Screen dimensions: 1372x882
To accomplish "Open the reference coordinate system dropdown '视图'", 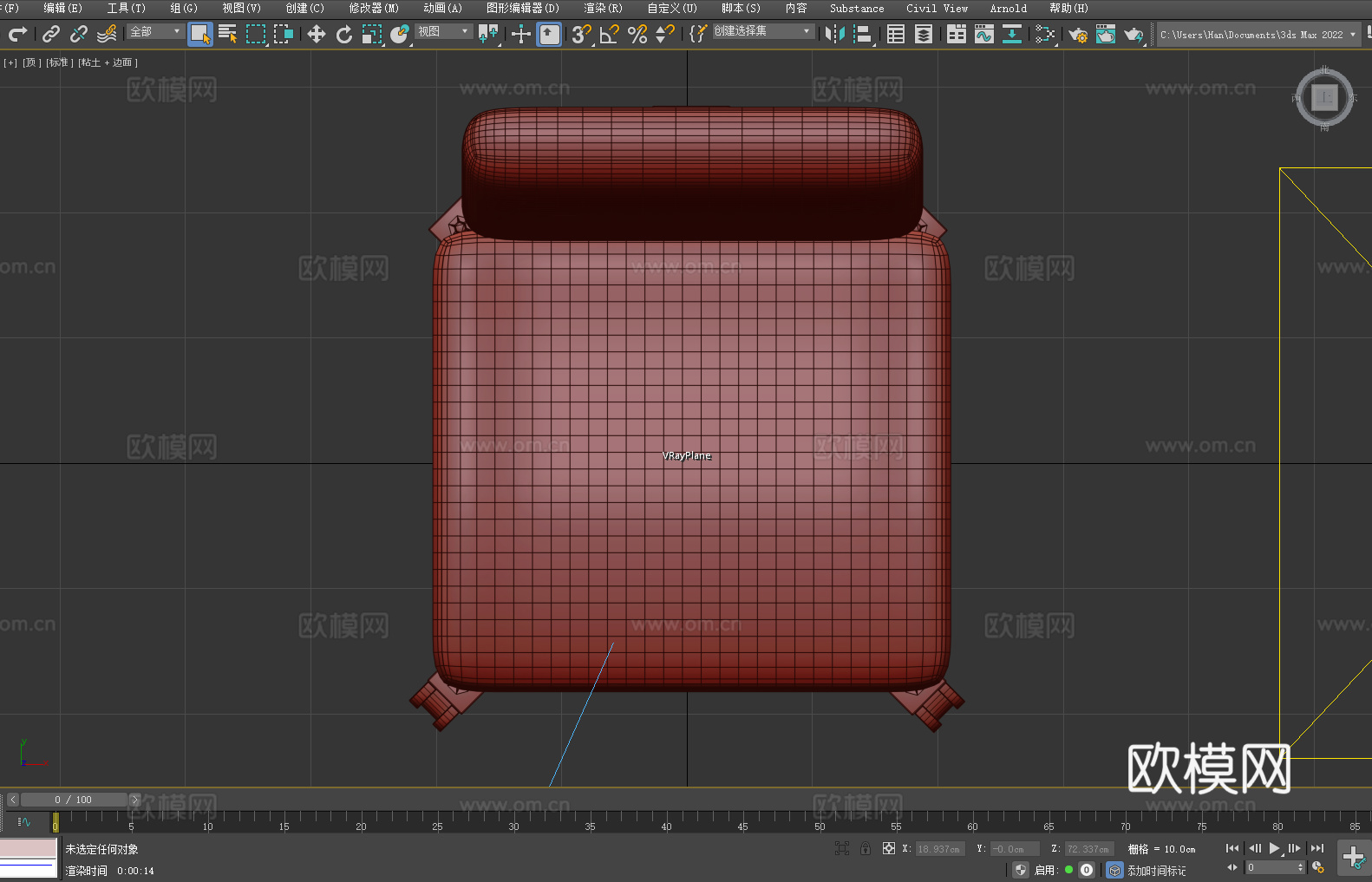I will coord(443,31).
